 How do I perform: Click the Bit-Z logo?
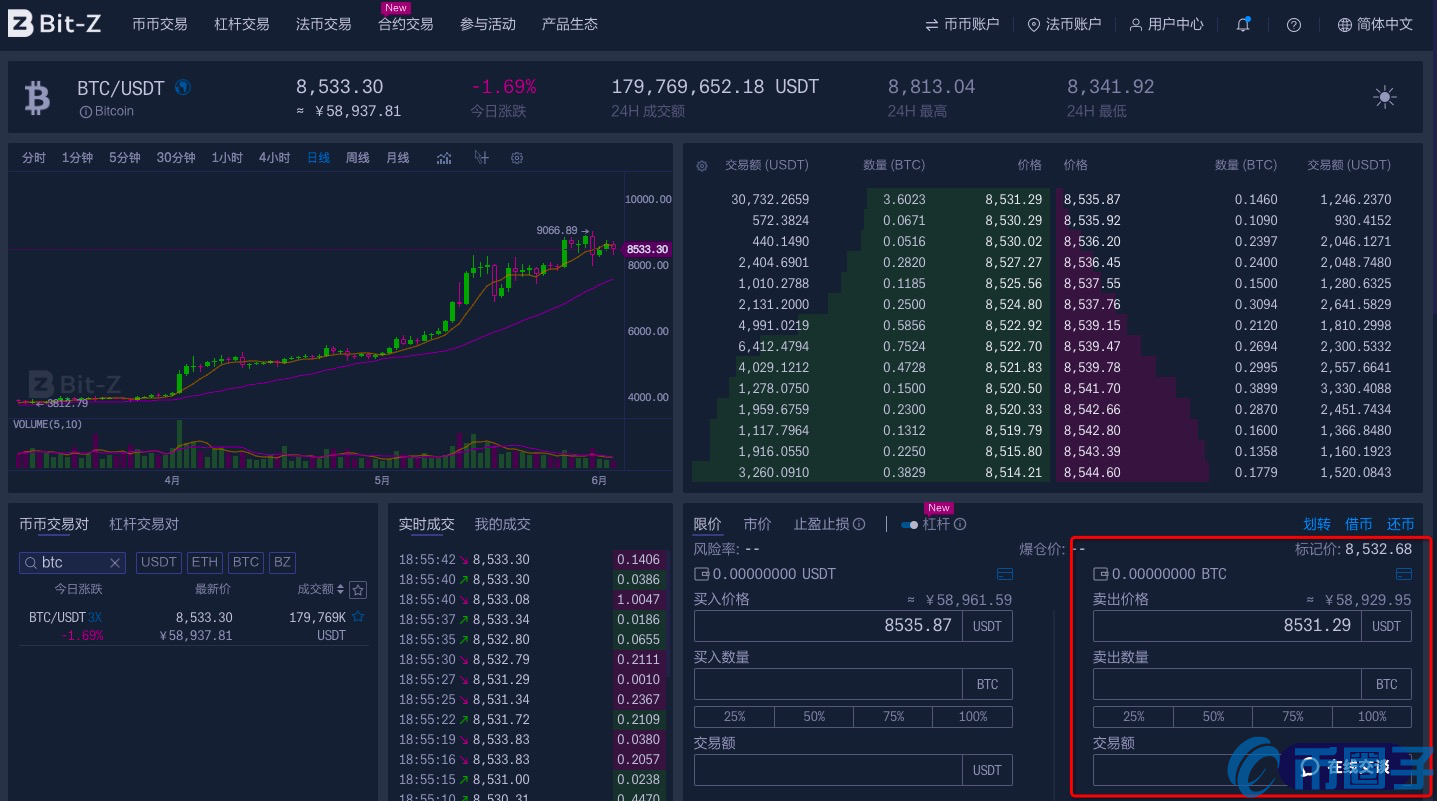(x=55, y=24)
